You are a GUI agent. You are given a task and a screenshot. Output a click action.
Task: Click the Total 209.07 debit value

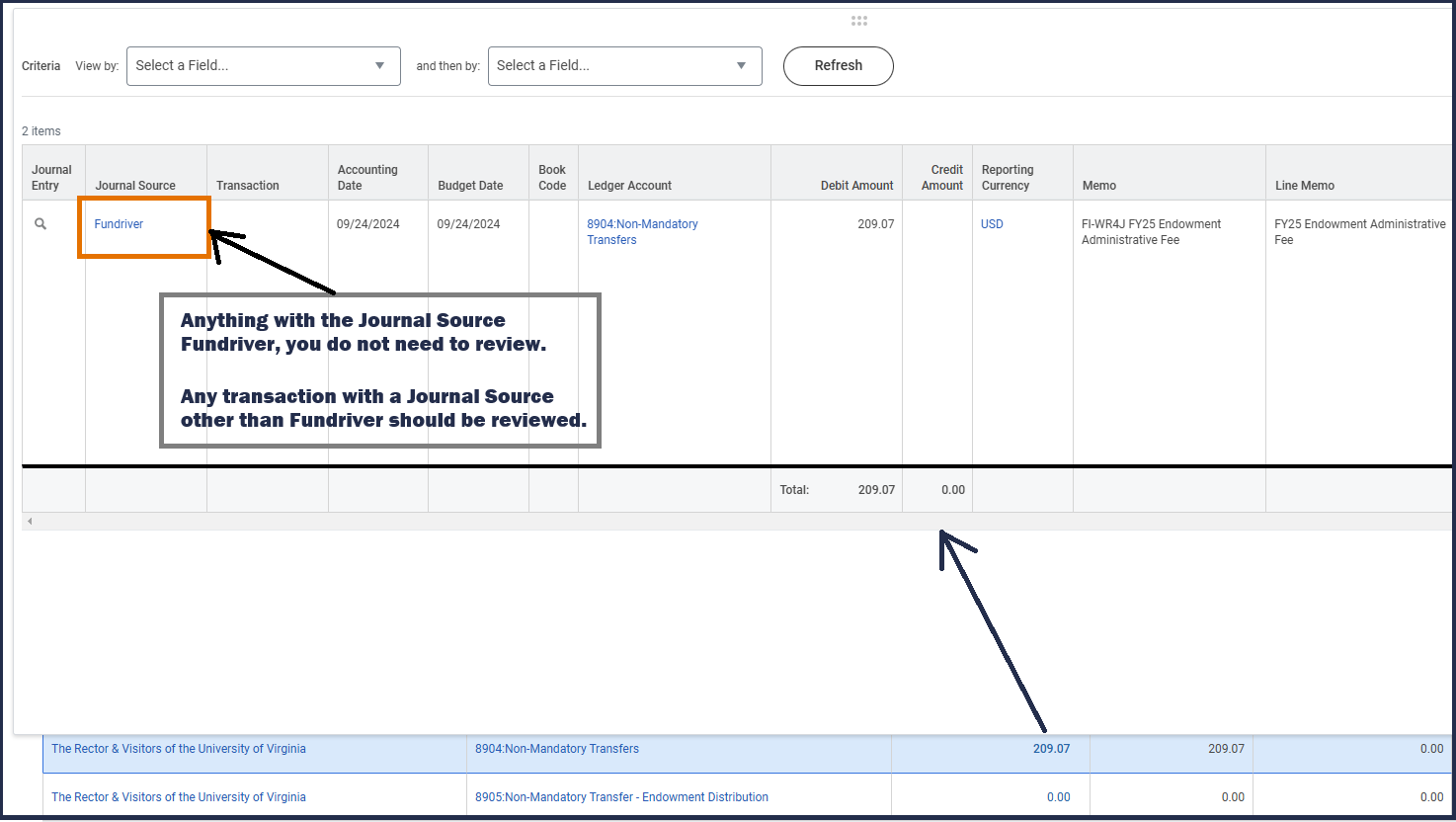876,490
